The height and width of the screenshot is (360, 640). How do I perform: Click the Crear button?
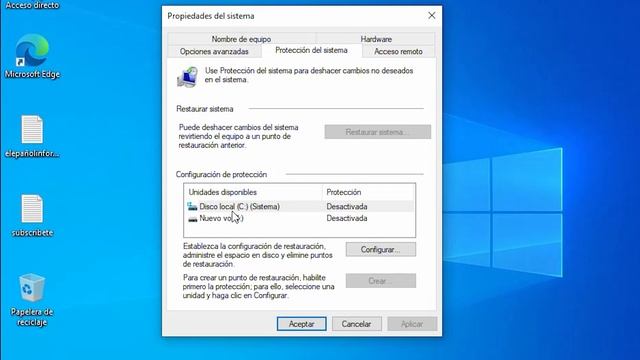click(x=381, y=281)
